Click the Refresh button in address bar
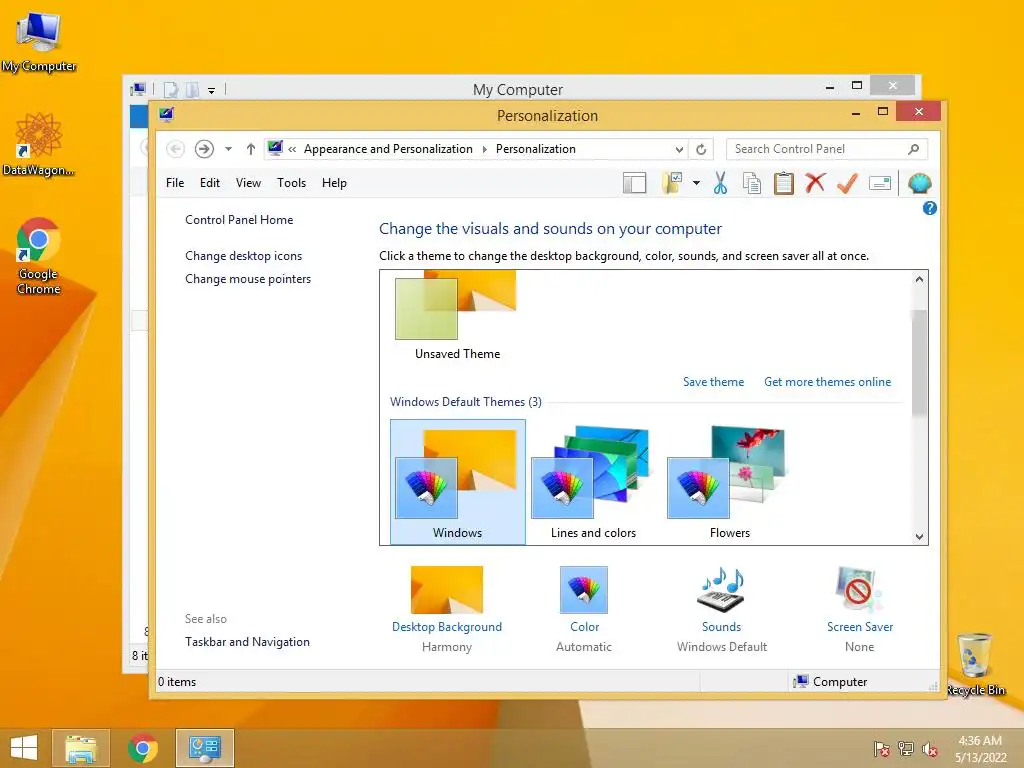The width and height of the screenshot is (1024, 768). (701, 150)
